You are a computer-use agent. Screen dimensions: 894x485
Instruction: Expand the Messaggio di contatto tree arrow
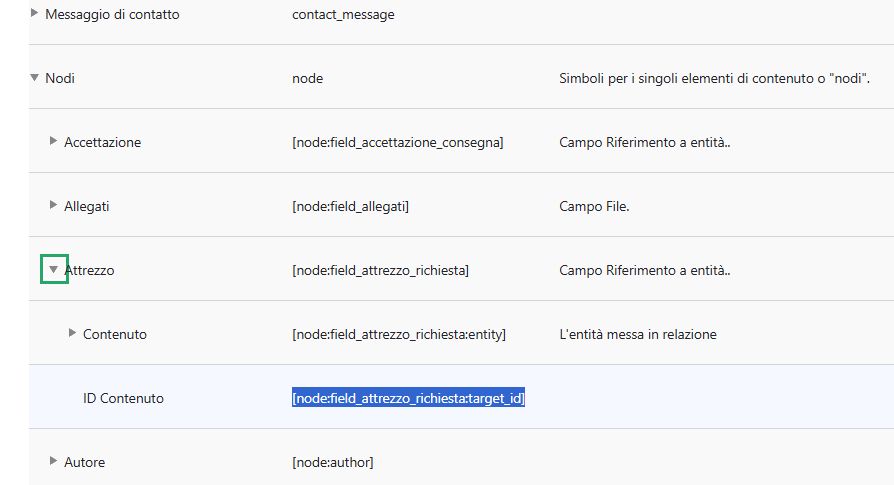tap(36, 14)
